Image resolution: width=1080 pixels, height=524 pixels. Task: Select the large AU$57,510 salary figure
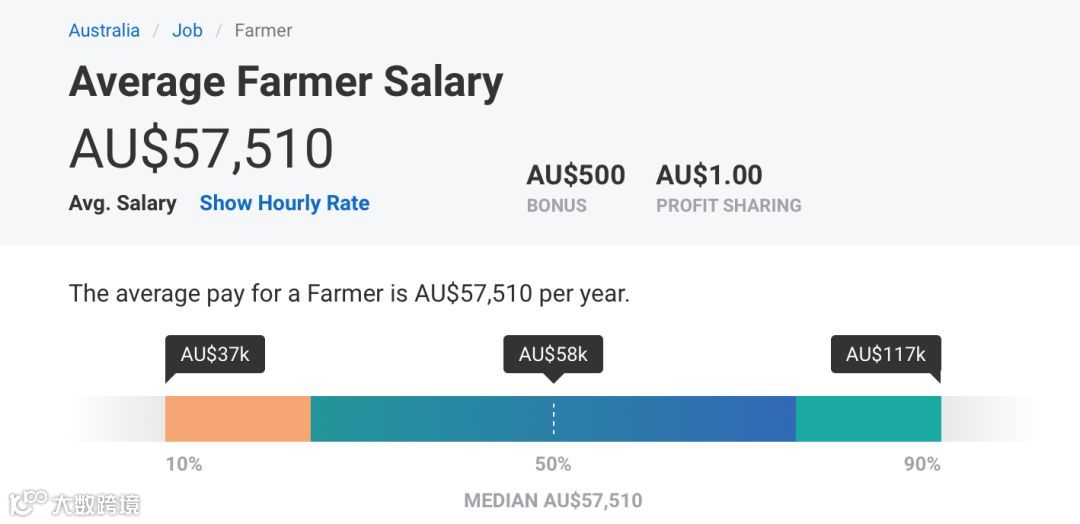point(201,148)
